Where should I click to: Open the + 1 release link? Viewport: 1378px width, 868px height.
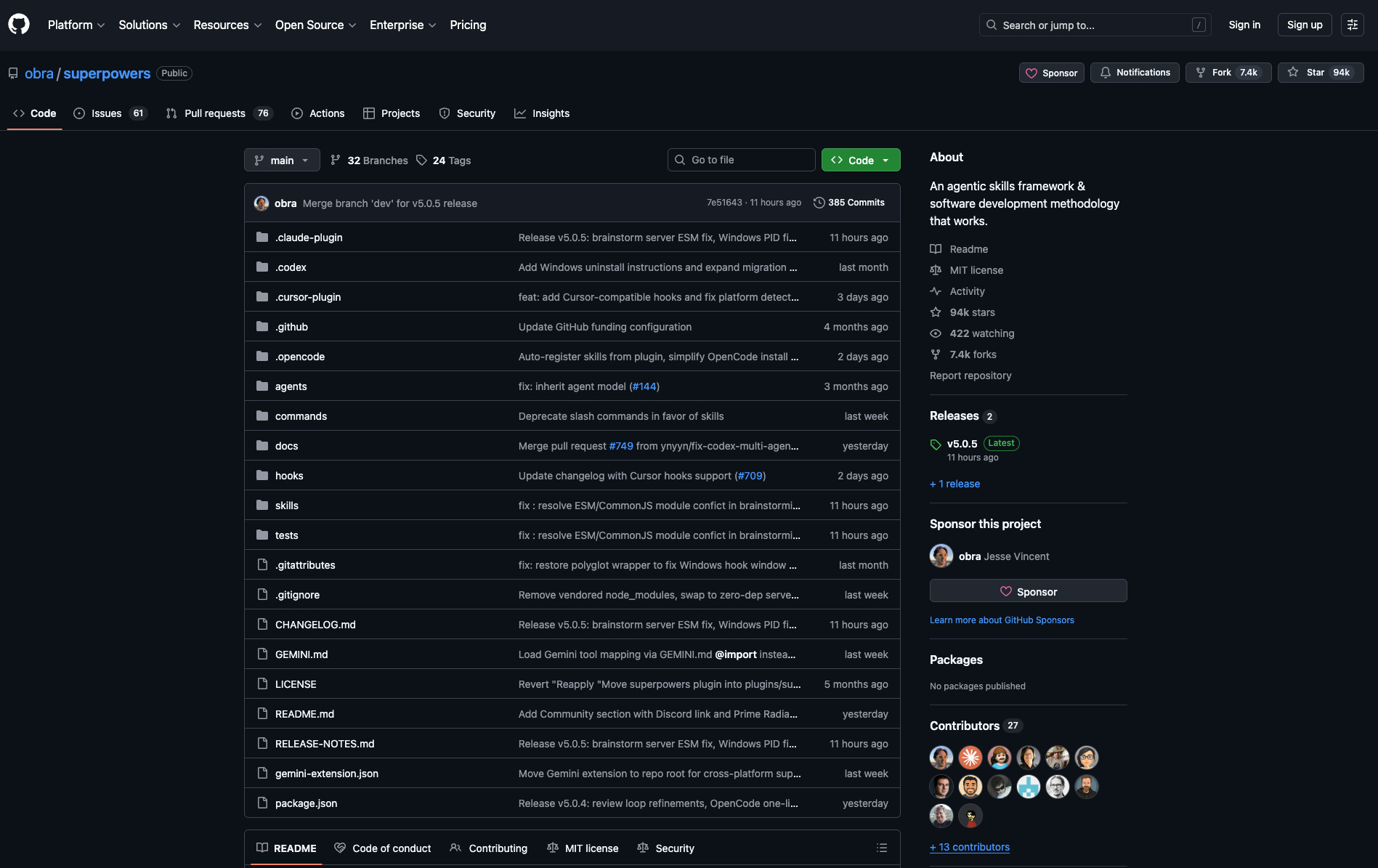(955, 484)
